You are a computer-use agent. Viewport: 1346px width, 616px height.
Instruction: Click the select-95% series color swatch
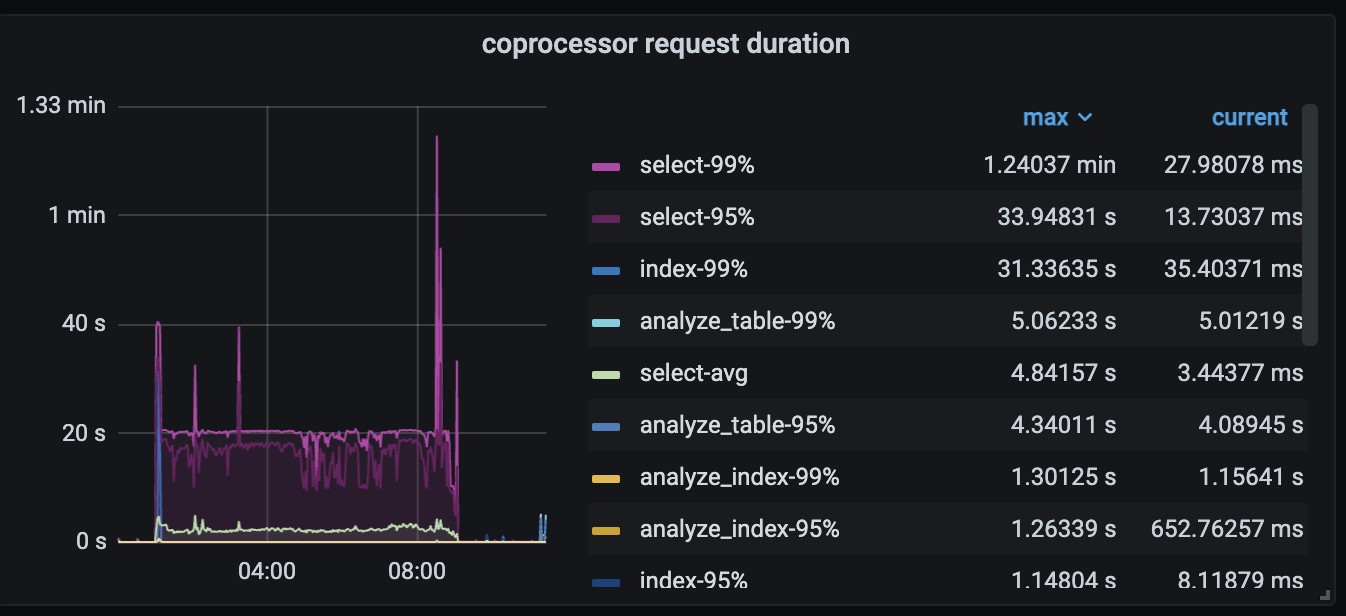click(606, 218)
